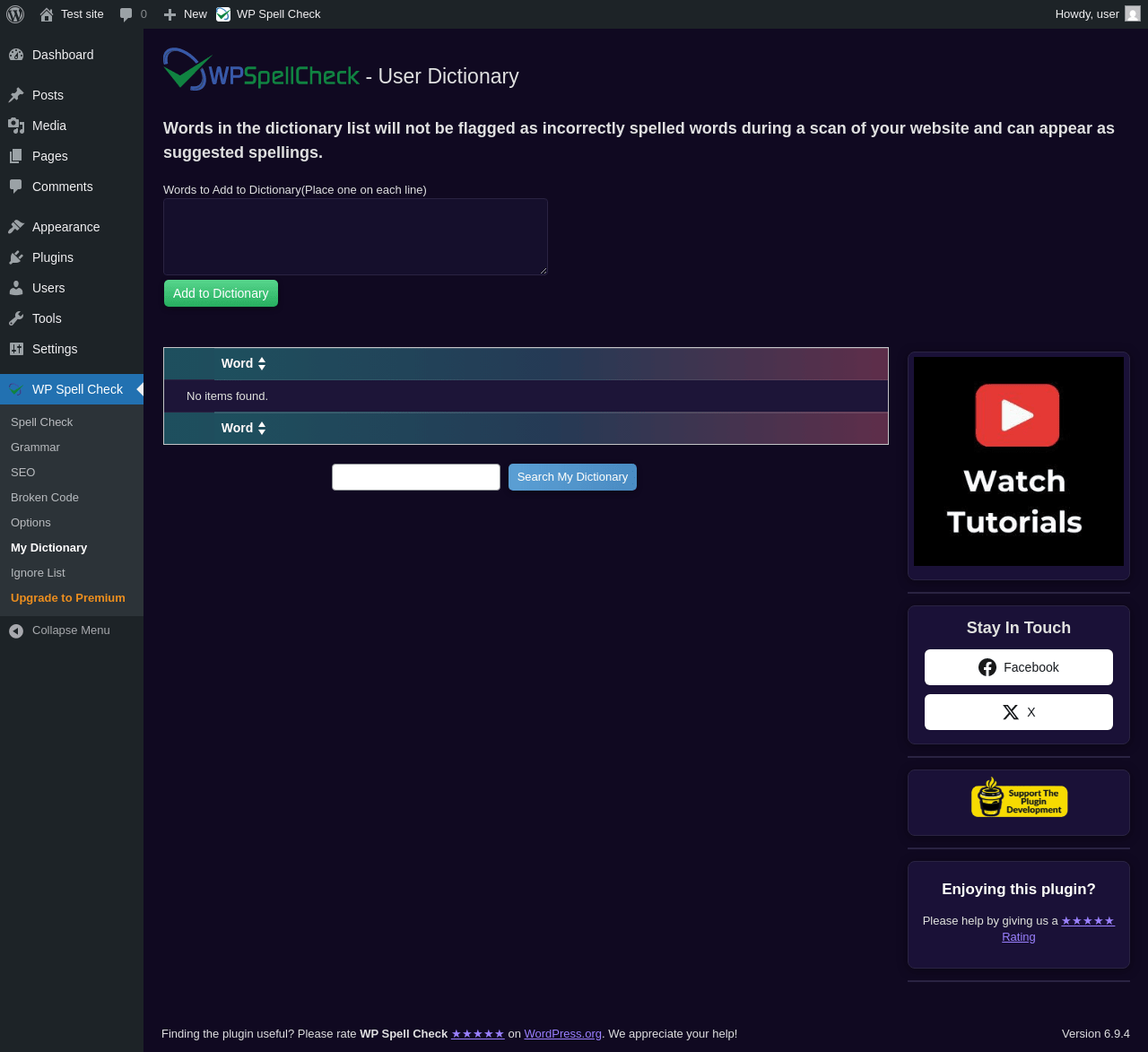Click the X logo icon
Screen dimensions: 1148x1052
coord(1011,712)
